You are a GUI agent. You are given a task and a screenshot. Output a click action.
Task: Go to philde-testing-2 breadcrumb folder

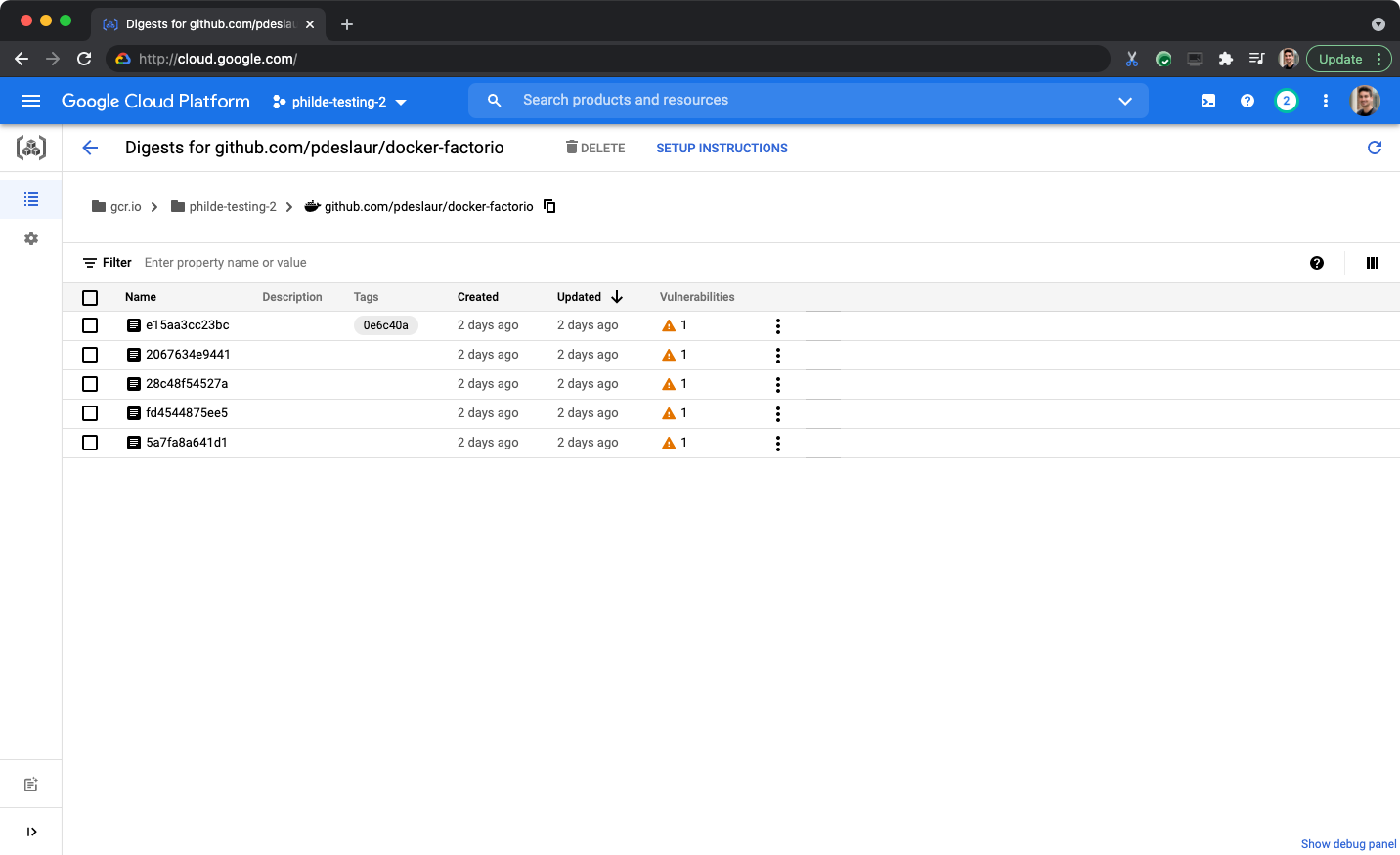[x=224, y=207]
